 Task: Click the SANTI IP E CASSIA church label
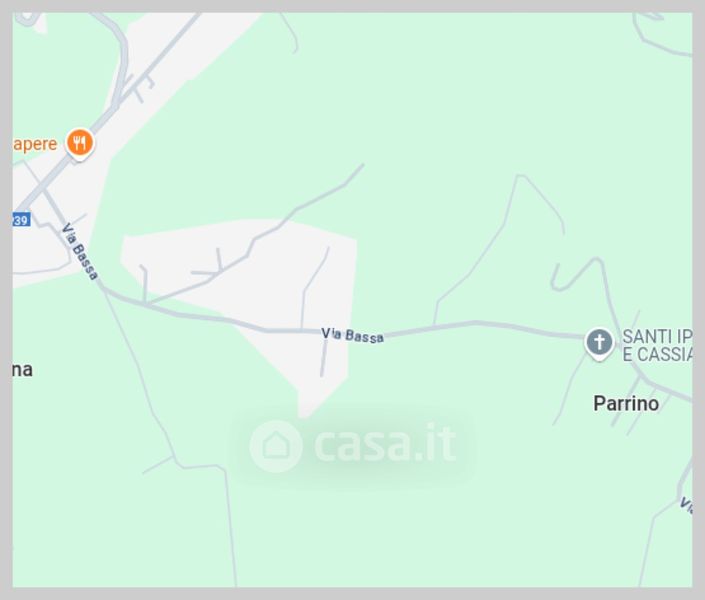pyautogui.click(x=657, y=345)
